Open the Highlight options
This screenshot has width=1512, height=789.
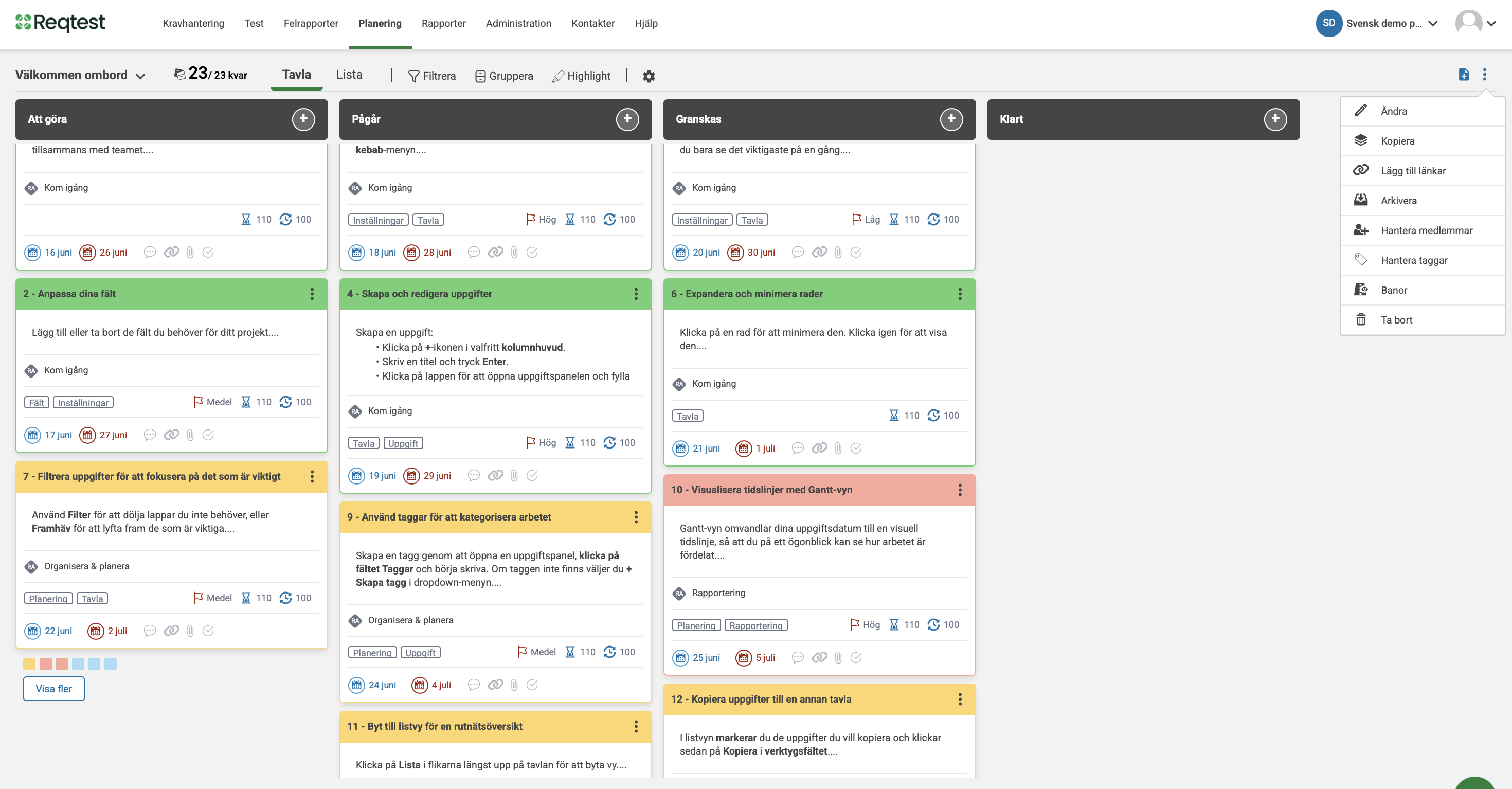click(581, 76)
